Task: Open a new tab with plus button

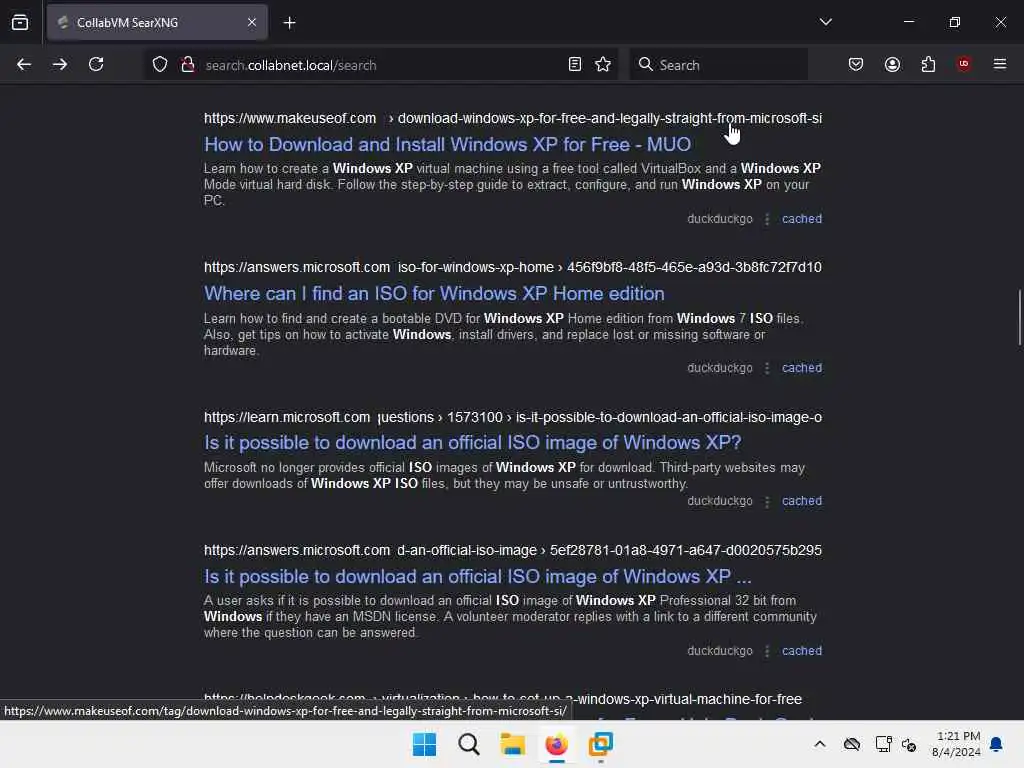Action: pyautogui.click(x=289, y=23)
